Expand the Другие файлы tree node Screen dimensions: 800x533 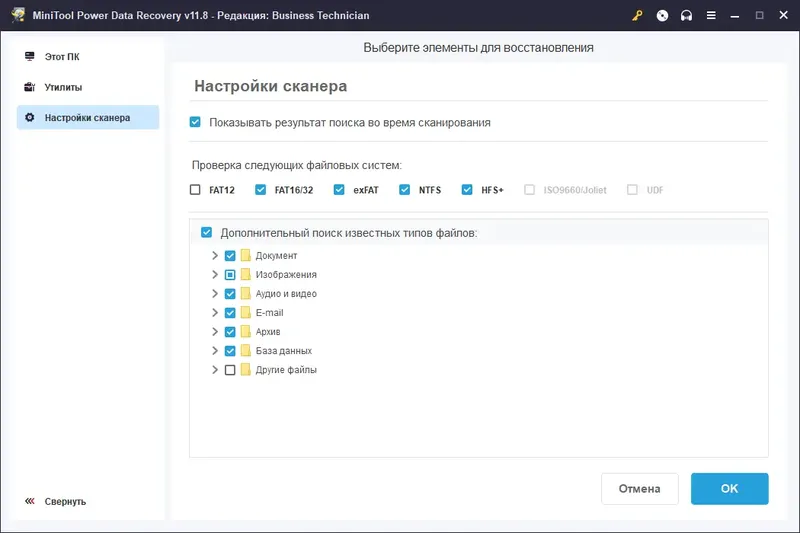(x=215, y=370)
